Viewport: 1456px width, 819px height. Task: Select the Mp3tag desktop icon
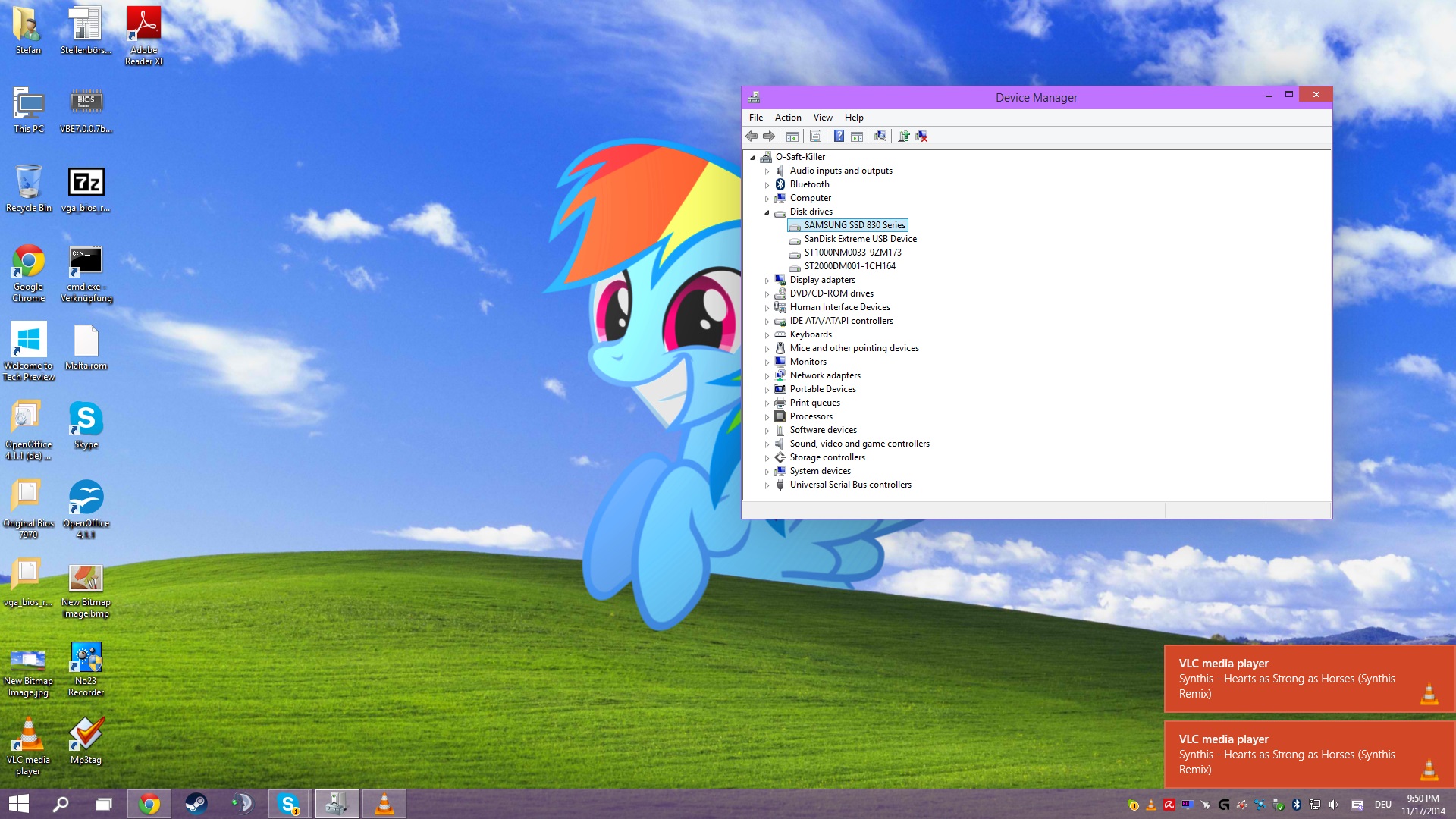coord(86,741)
